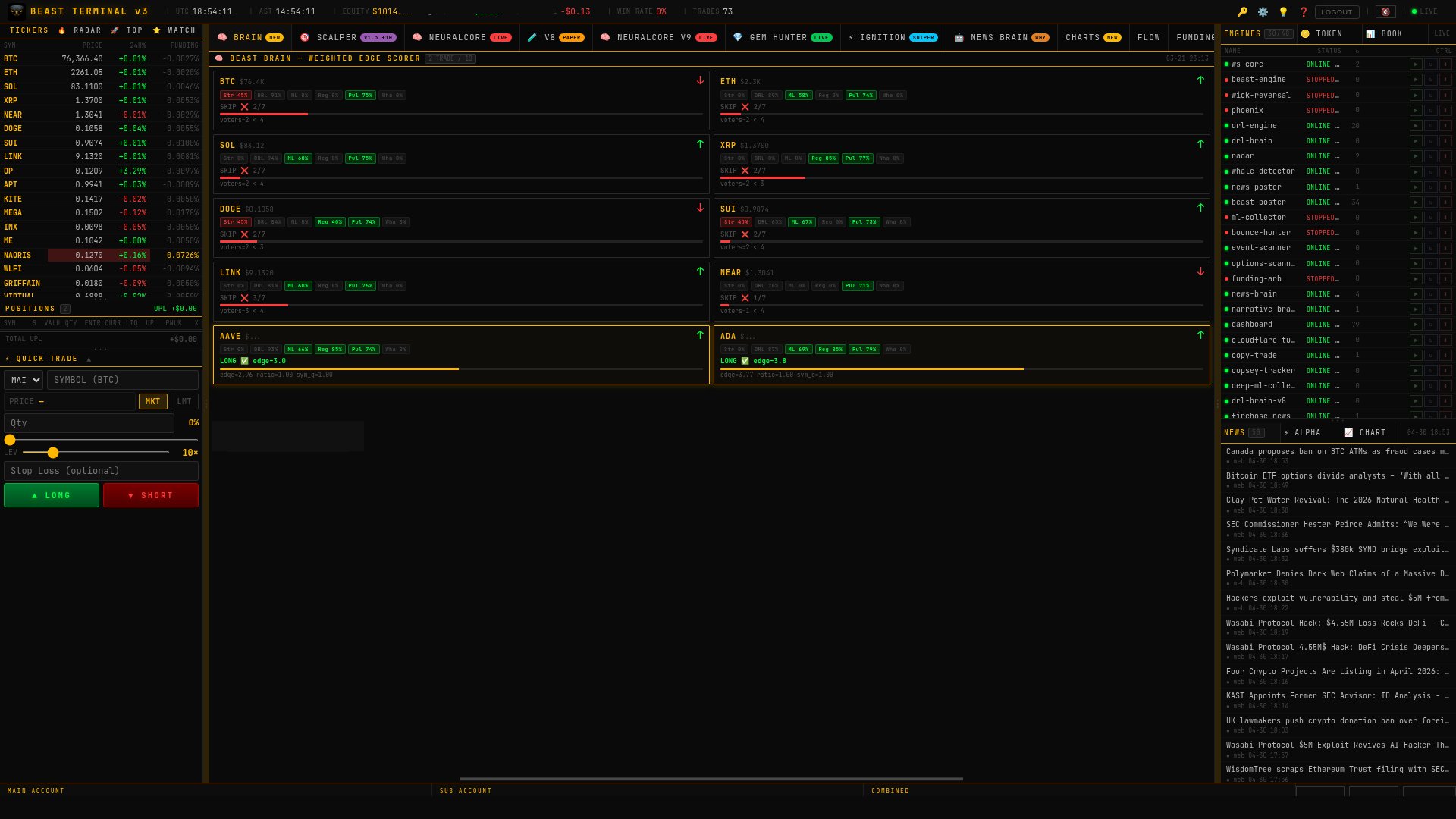The image size is (1456, 819).
Task: Collapse the QUICK TRADE section
Action: click(90, 358)
